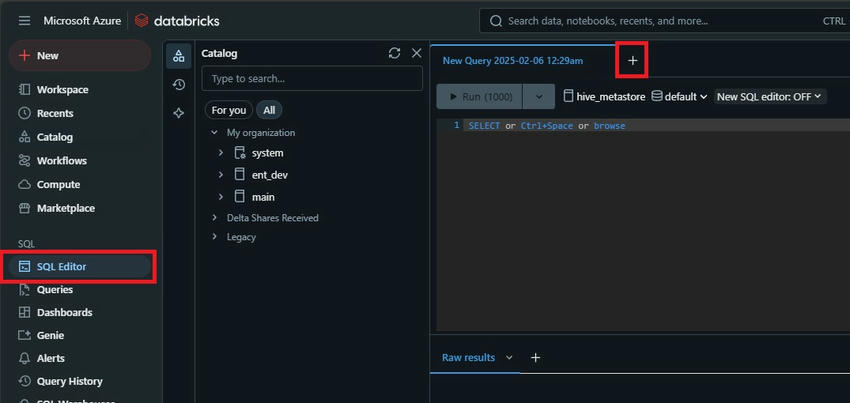Open the Run options dropdown arrow

pyautogui.click(x=539, y=97)
